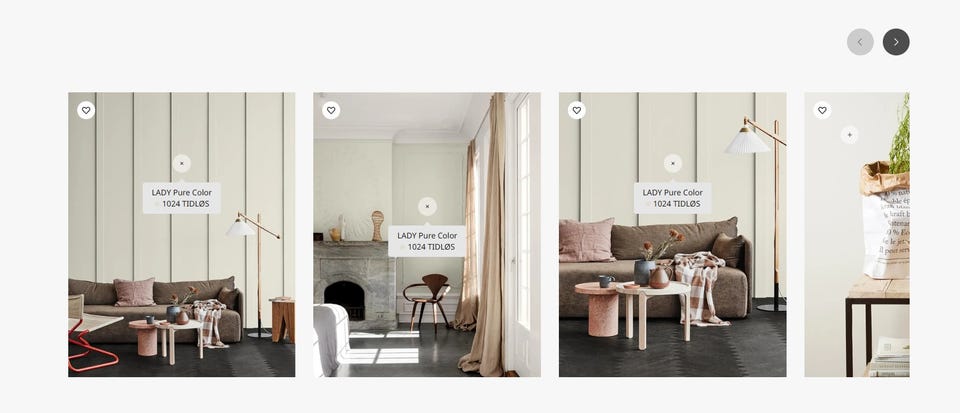Favorite the paper bag image
960x413 pixels.
(822, 110)
